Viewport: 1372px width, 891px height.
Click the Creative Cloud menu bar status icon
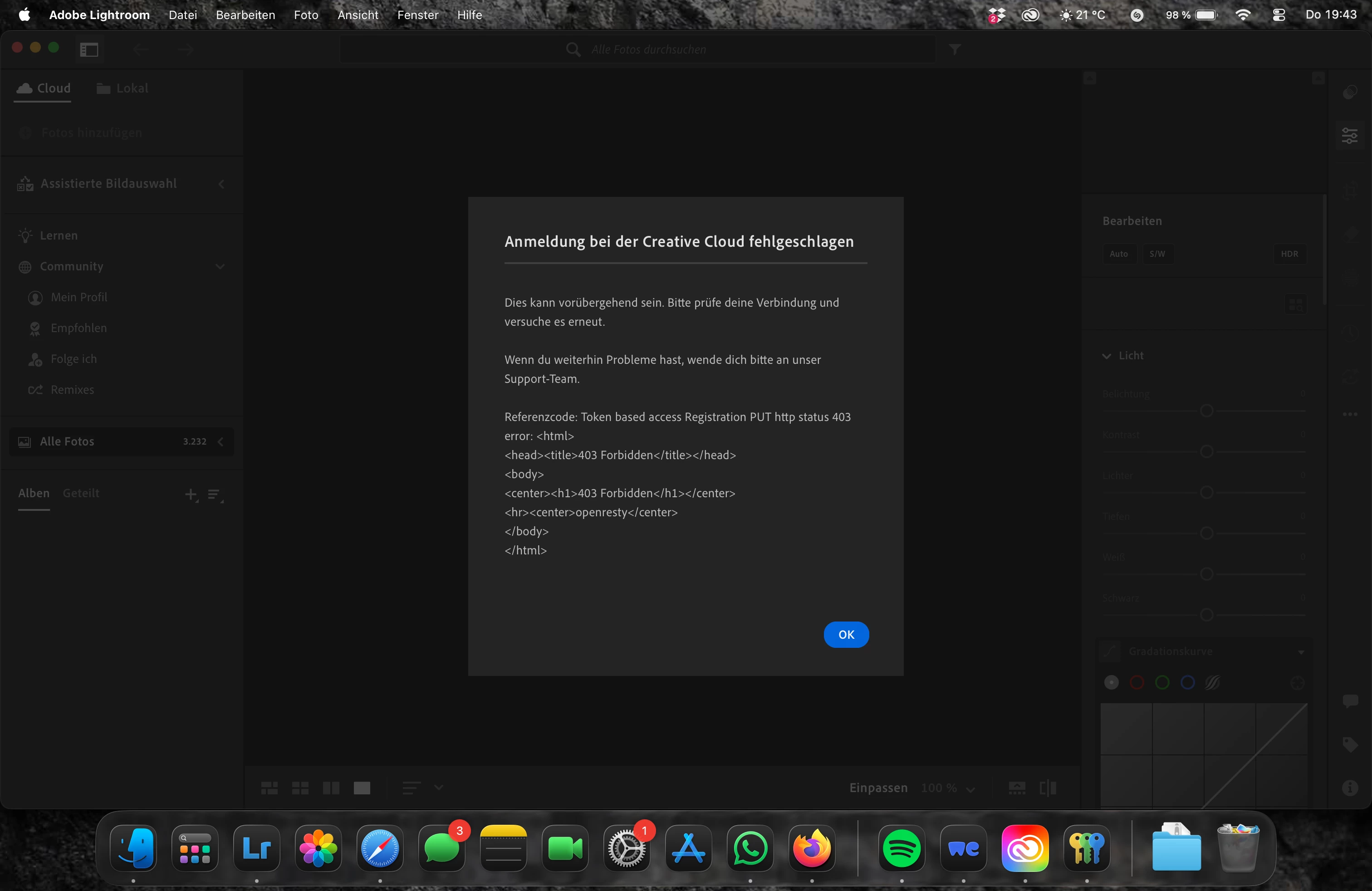(x=1030, y=15)
